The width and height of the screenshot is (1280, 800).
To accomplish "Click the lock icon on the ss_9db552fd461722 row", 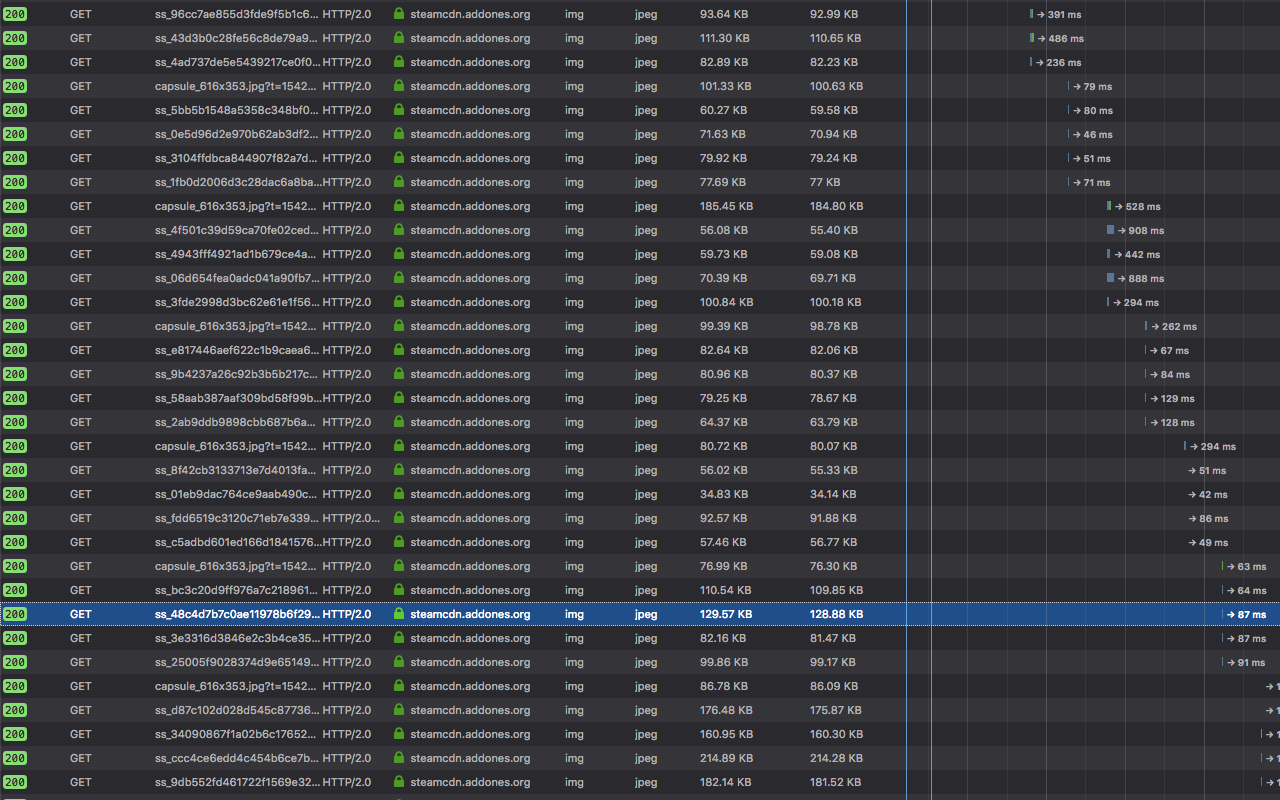I will pyautogui.click(x=397, y=782).
